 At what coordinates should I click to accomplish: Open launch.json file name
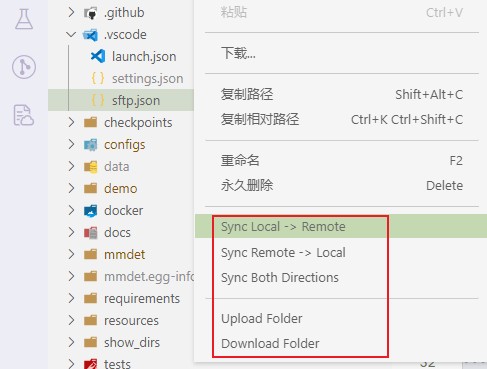144,57
